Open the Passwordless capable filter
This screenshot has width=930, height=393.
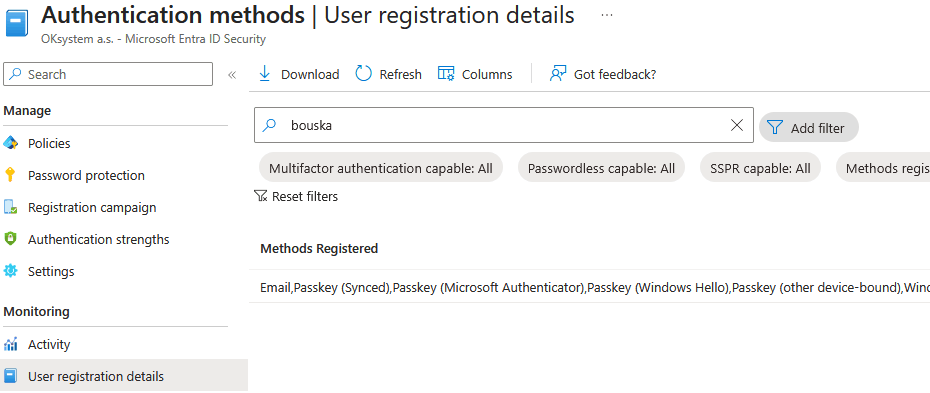coord(601,168)
